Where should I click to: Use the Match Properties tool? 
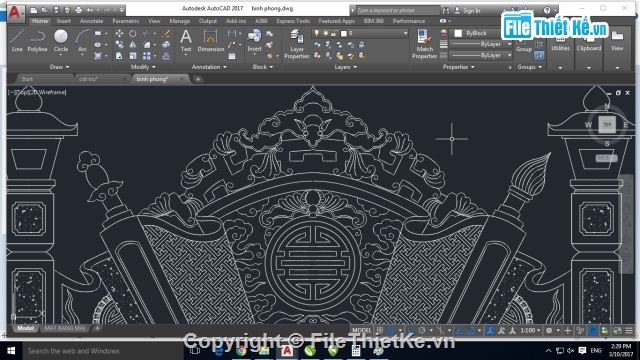(x=424, y=44)
